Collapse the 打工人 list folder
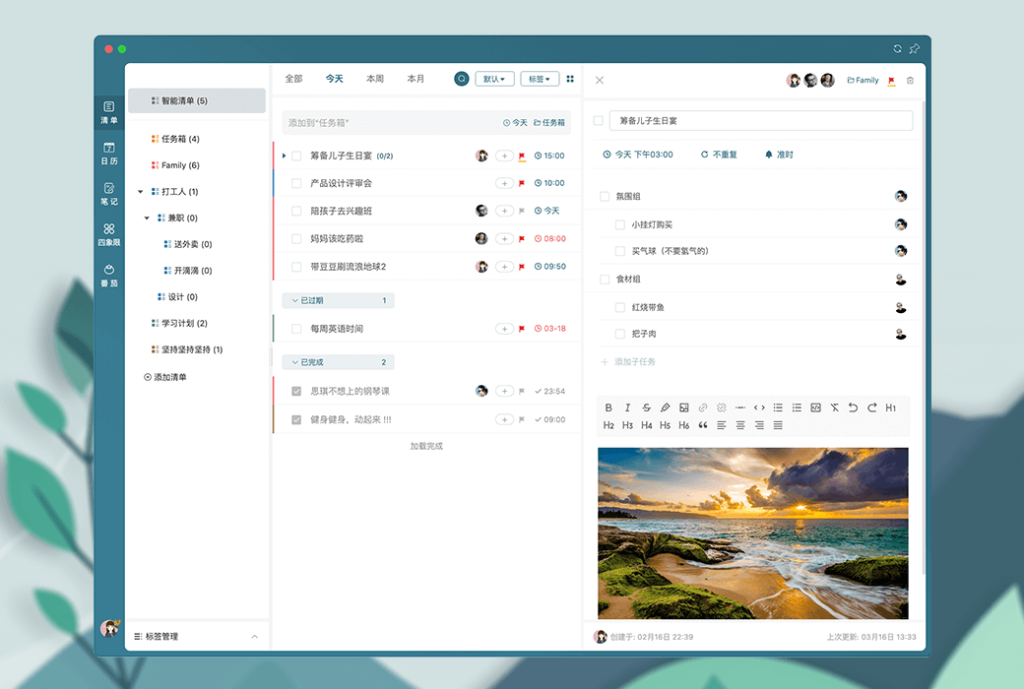Image resolution: width=1024 pixels, height=689 pixels. pos(140,192)
